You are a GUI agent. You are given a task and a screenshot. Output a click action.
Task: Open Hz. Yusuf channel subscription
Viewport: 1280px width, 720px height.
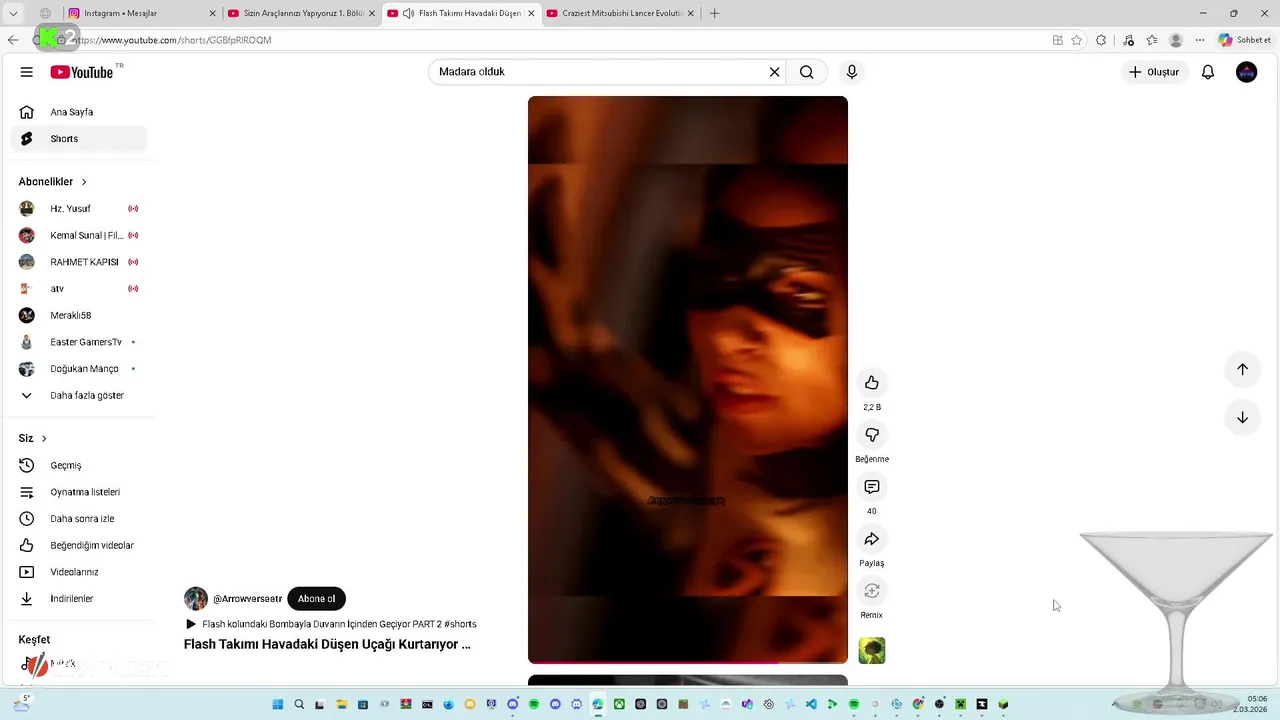[78, 209]
